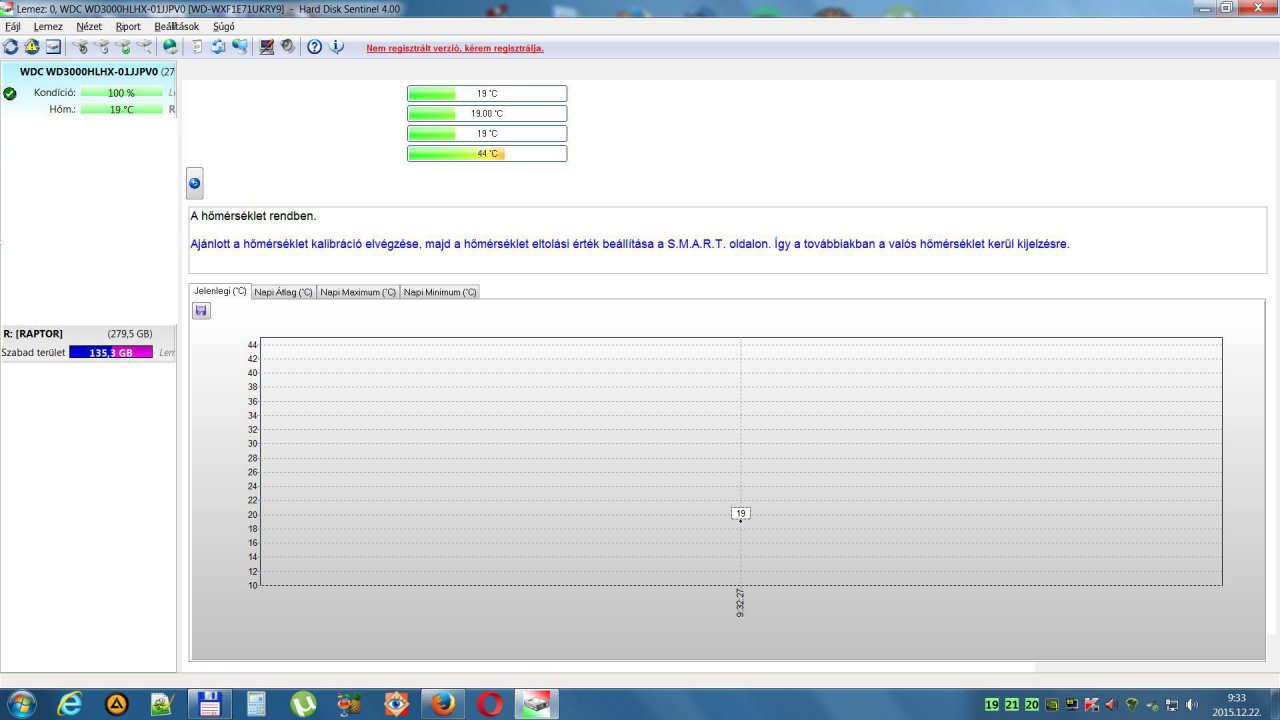This screenshot has height=720, width=1280.
Task: Click the save graph floppy icon
Action: click(x=201, y=311)
